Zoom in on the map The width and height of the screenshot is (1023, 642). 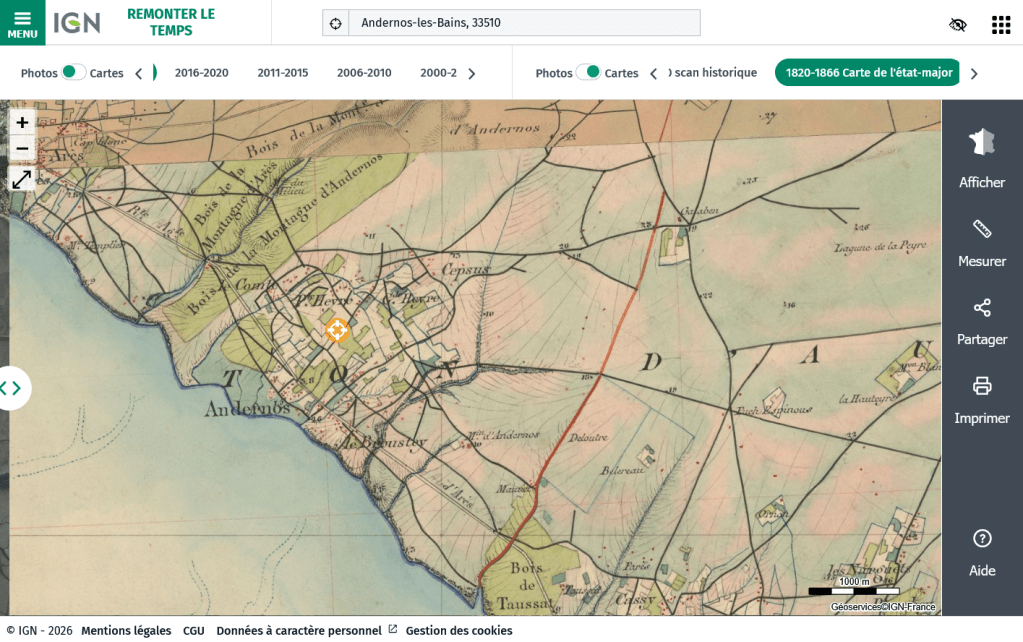[22, 122]
